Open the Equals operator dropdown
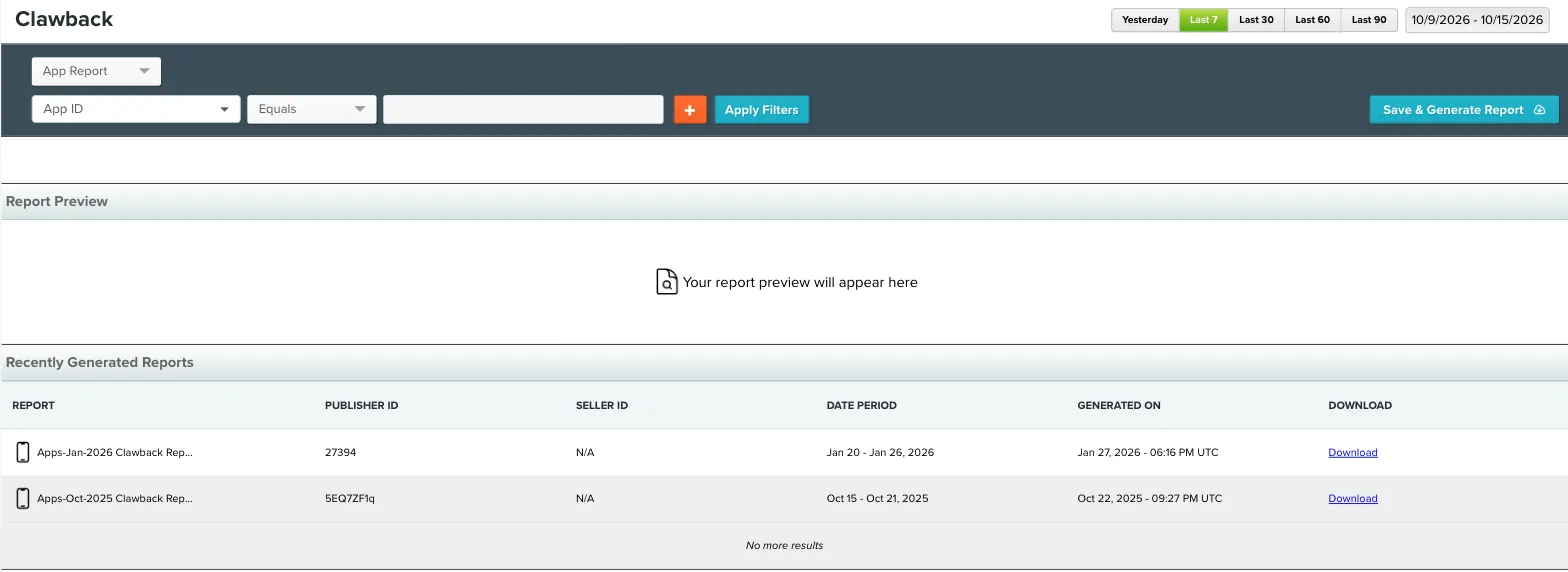The image size is (1568, 572). (x=312, y=109)
